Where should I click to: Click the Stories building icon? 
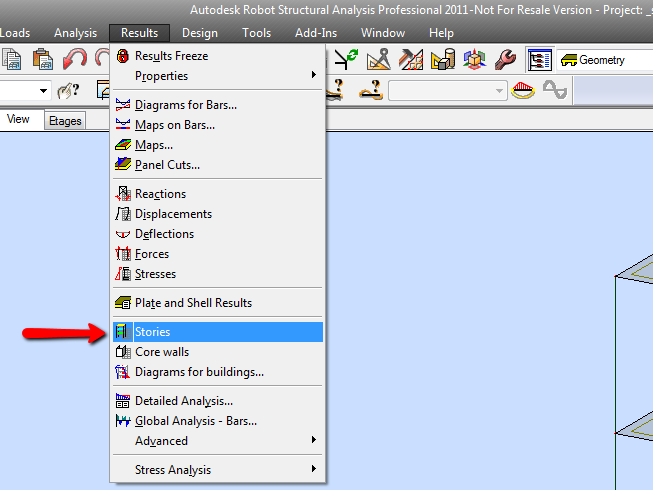[123, 332]
